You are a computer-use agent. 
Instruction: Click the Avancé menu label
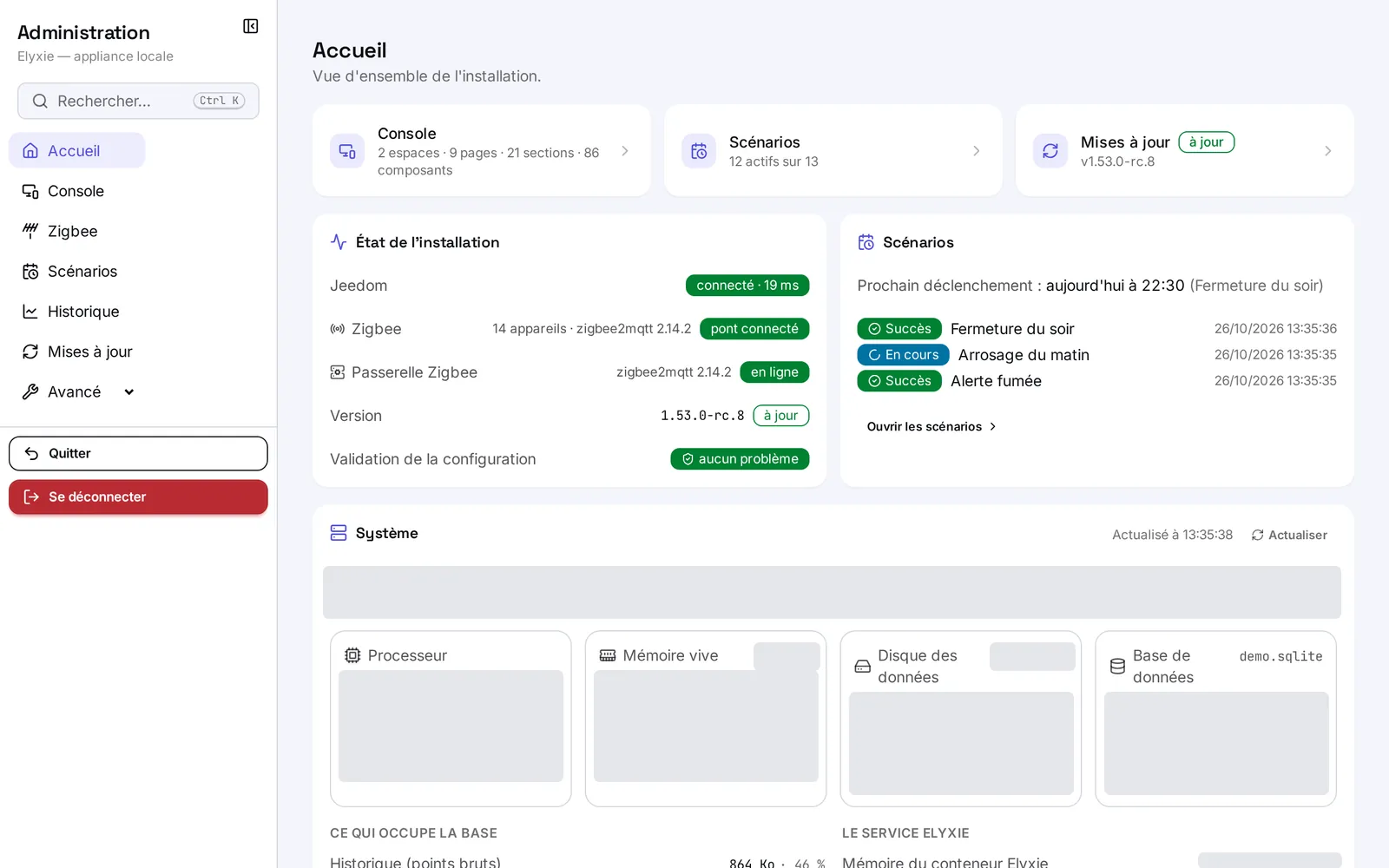coord(75,391)
